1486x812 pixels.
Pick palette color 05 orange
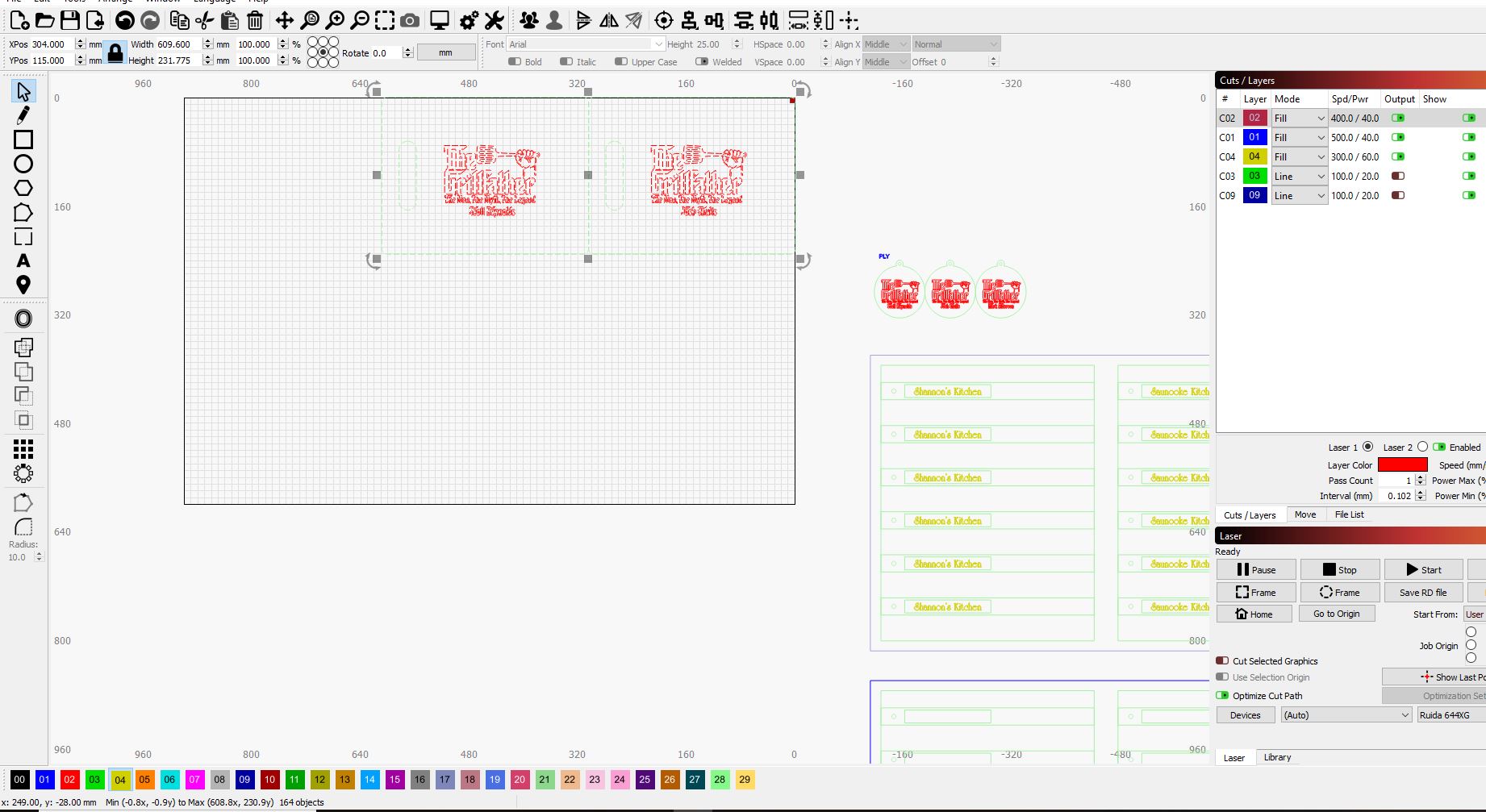click(x=144, y=780)
